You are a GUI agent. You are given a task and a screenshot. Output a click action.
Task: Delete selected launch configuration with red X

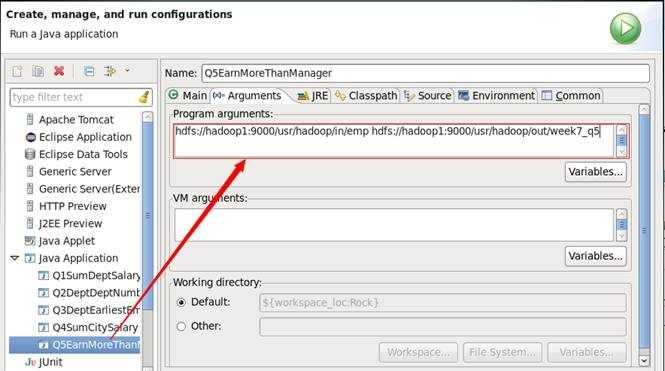(x=59, y=71)
